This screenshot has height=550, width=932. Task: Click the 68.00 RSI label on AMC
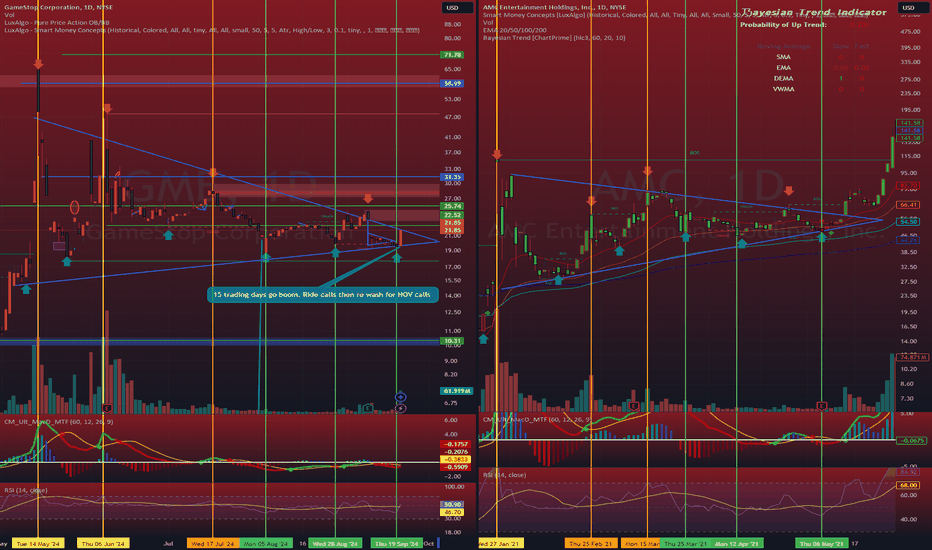908,485
